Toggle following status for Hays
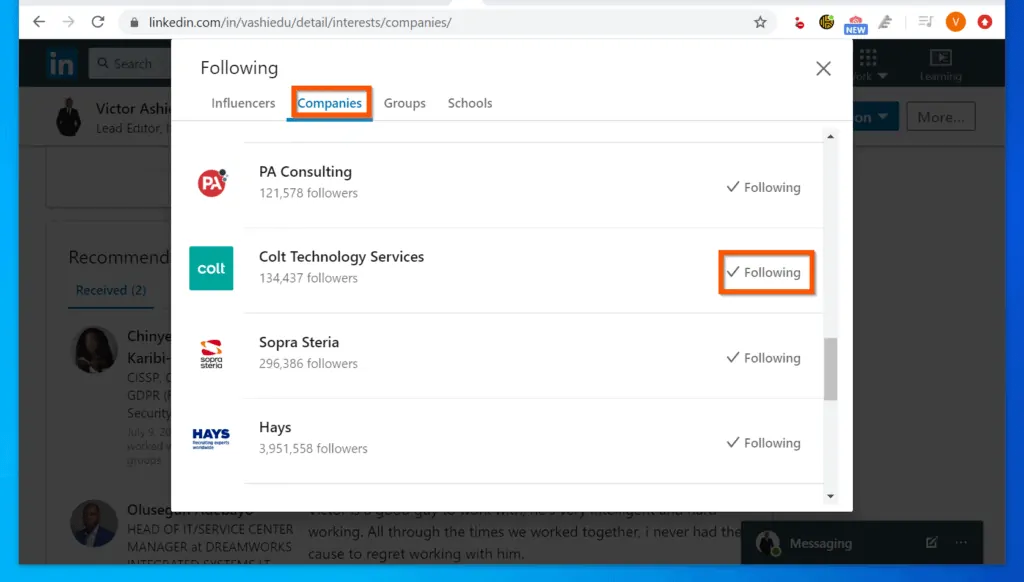Image resolution: width=1024 pixels, height=582 pixels. (763, 442)
